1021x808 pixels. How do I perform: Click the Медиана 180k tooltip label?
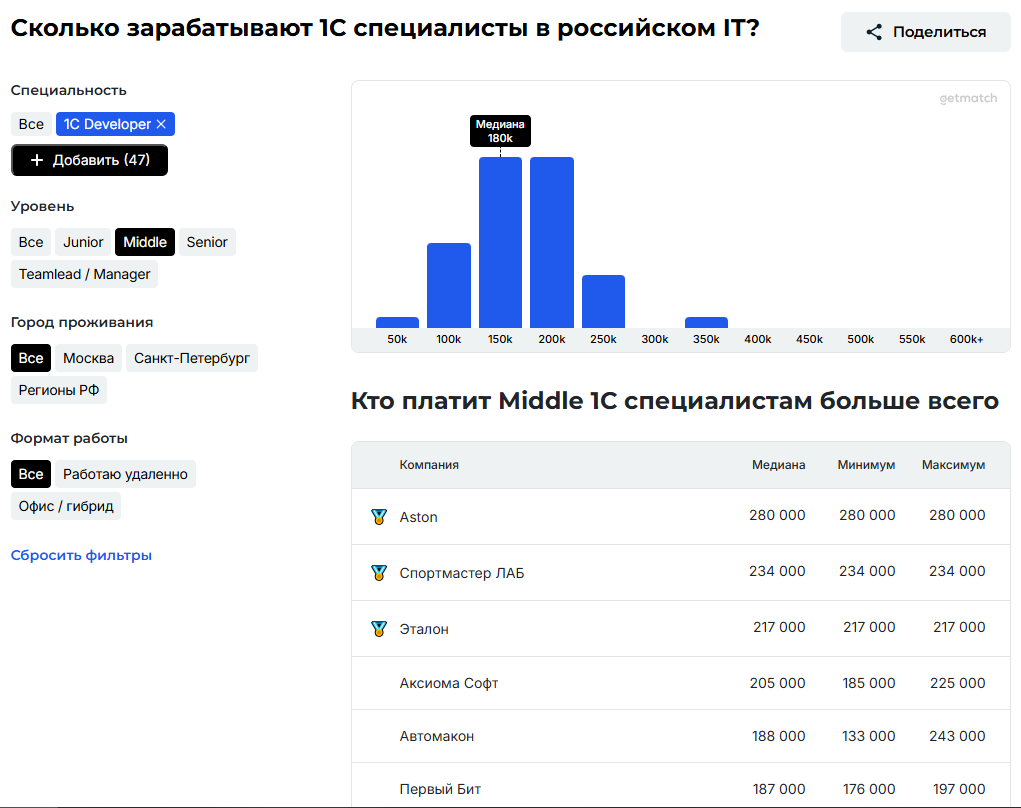(500, 131)
